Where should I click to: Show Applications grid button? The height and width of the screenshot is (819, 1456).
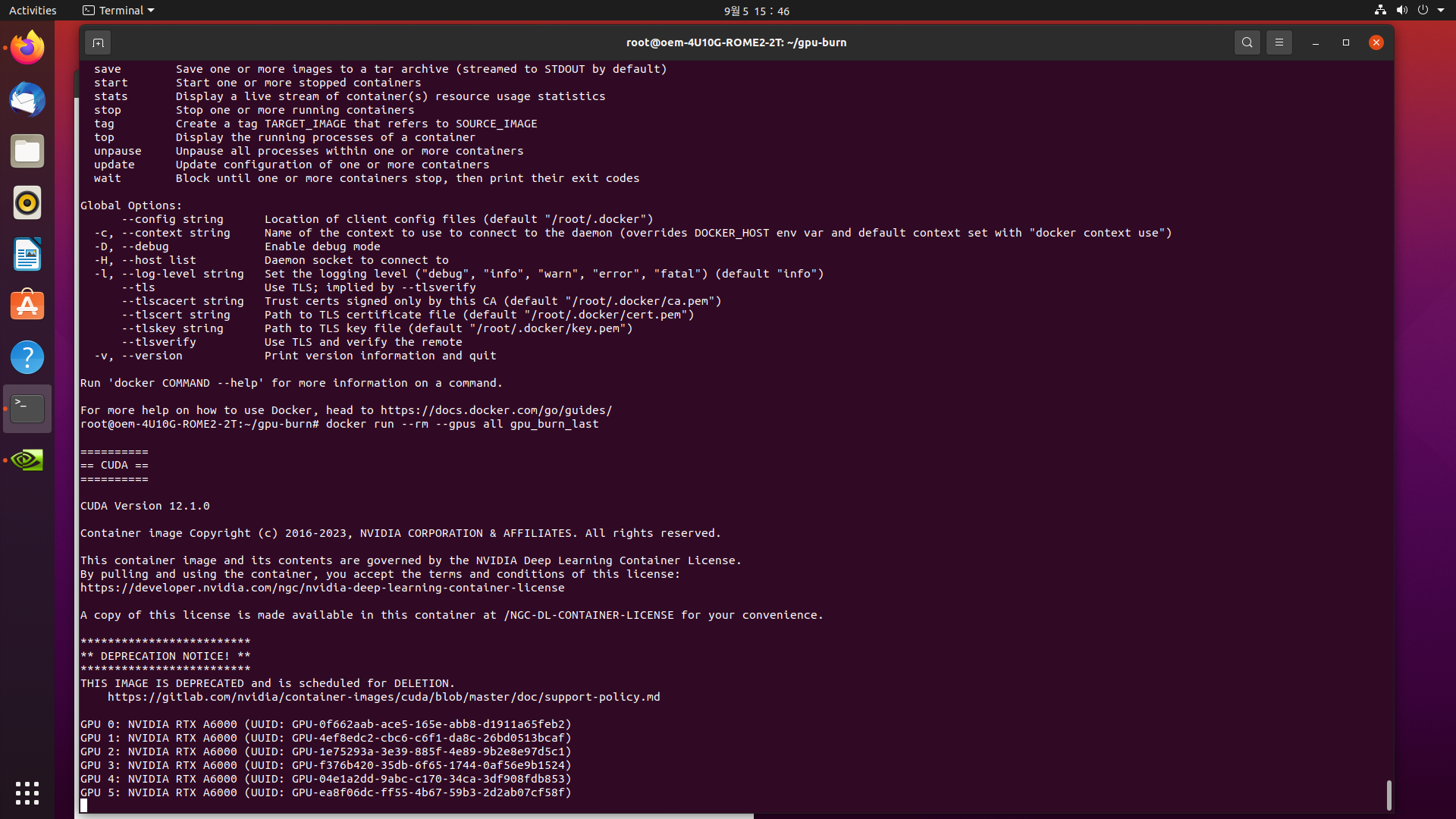(x=27, y=793)
